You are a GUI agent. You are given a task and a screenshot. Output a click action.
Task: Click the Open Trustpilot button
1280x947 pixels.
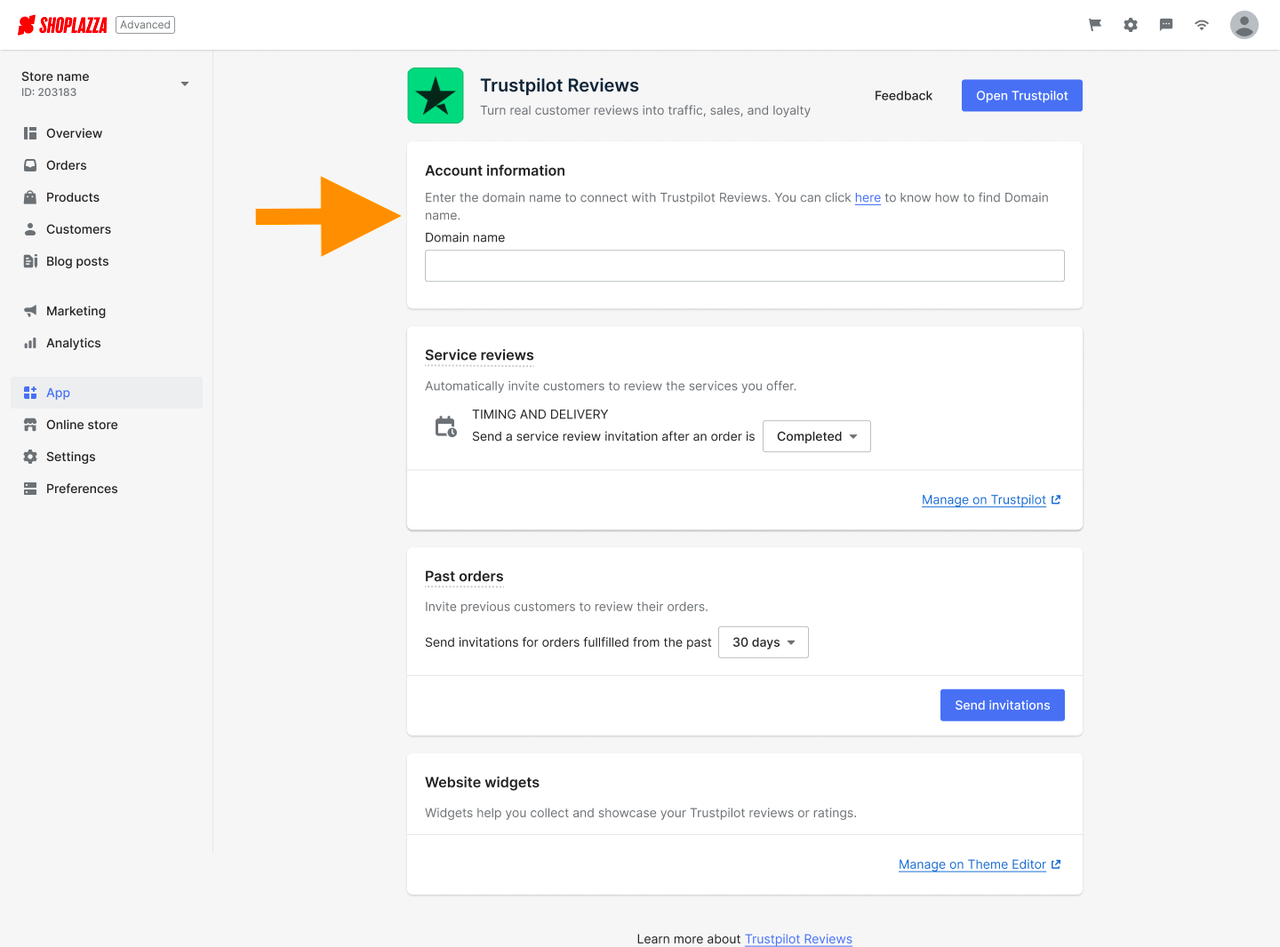point(1022,96)
